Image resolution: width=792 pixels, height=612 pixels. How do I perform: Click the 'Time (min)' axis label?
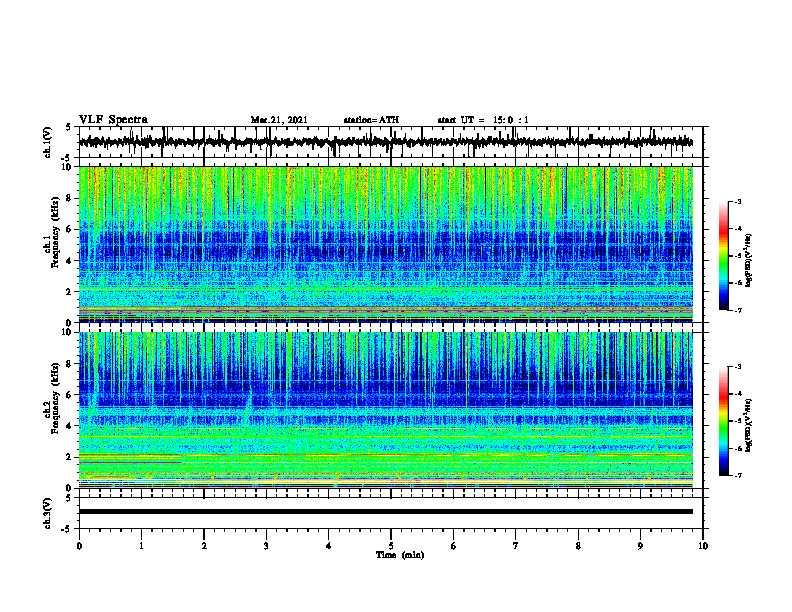pyautogui.click(x=400, y=555)
